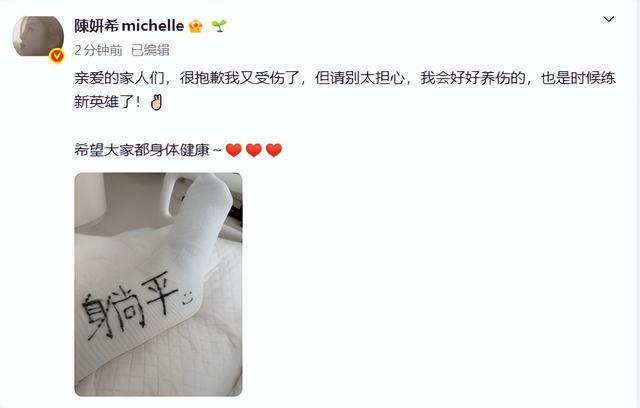Click the orange verified V badge

point(57,56)
